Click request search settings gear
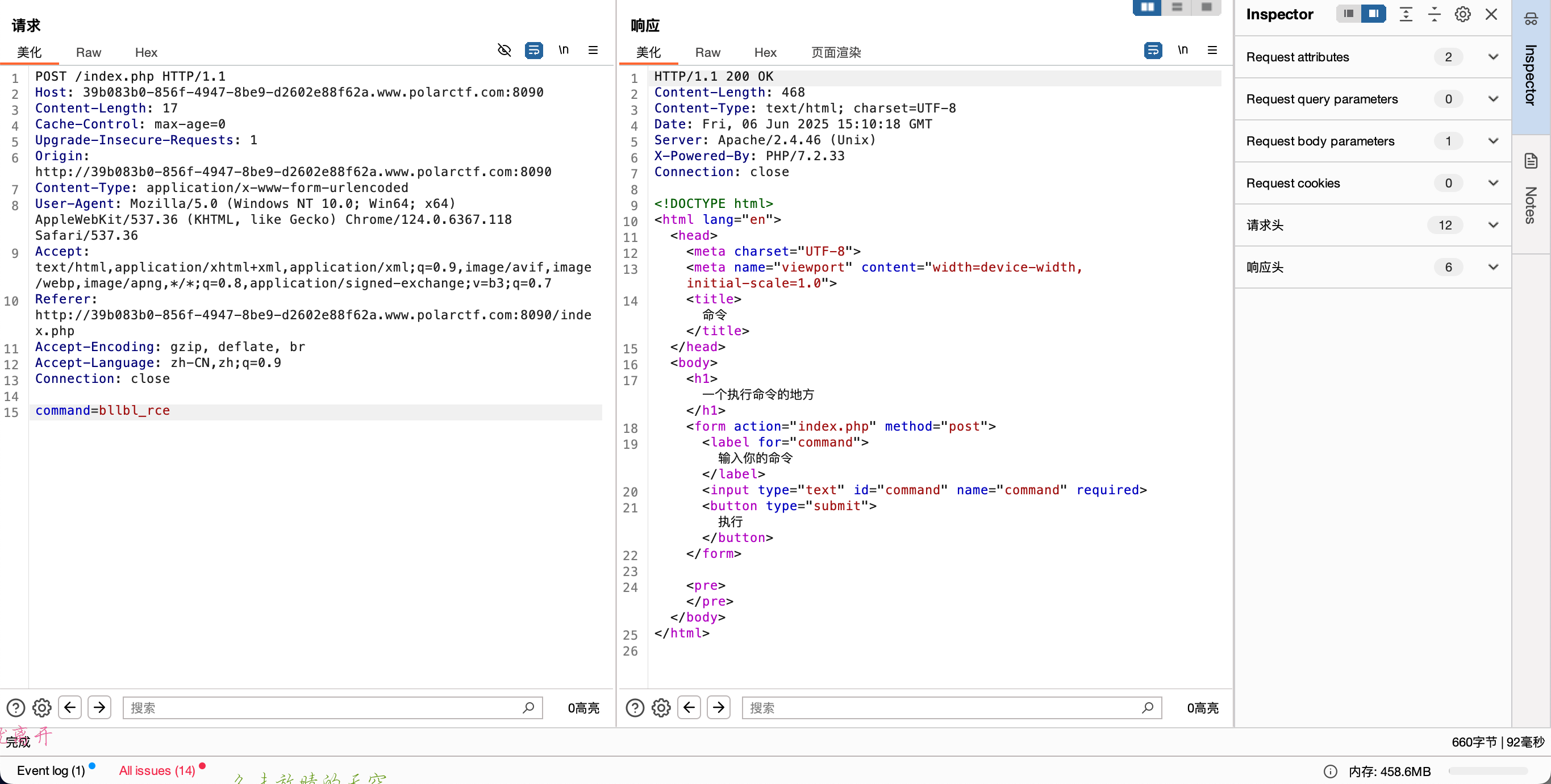 [41, 707]
